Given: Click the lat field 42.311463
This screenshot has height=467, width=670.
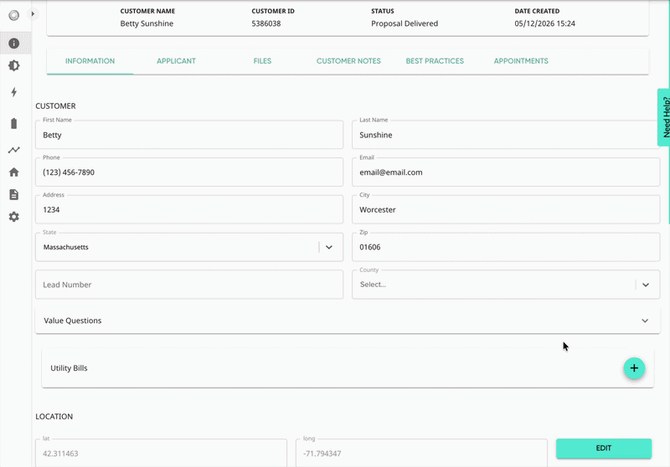Looking at the screenshot, I should (161, 453).
